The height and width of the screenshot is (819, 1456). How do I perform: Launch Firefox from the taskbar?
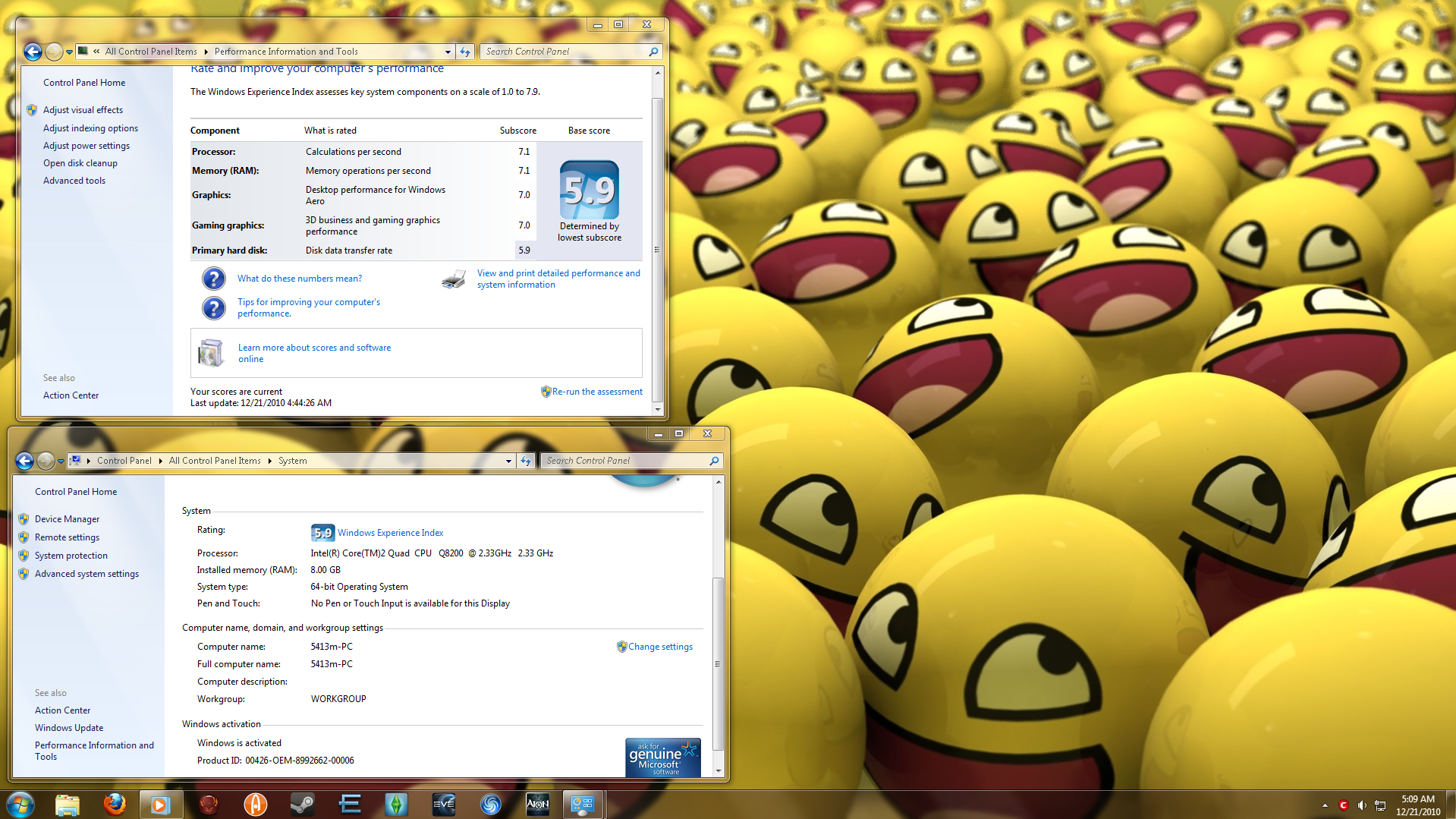tap(115, 804)
